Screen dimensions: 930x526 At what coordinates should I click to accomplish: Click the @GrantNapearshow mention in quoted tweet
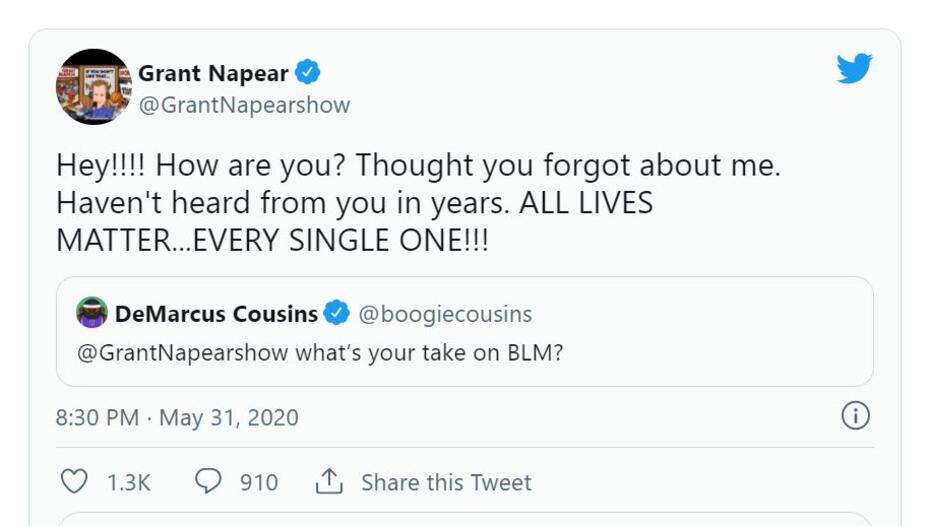[182, 353]
